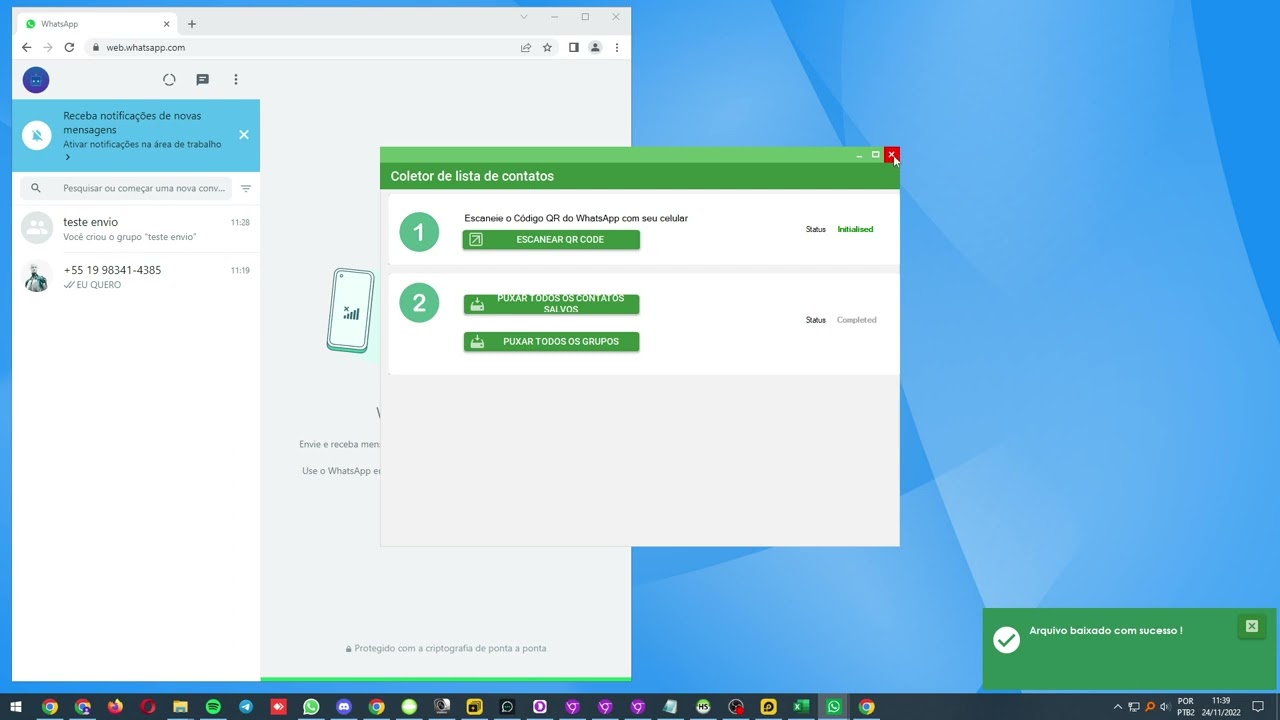The height and width of the screenshot is (720, 1280).
Task: Click 'Ativar notificações na área de trabalho'
Action: [142, 144]
